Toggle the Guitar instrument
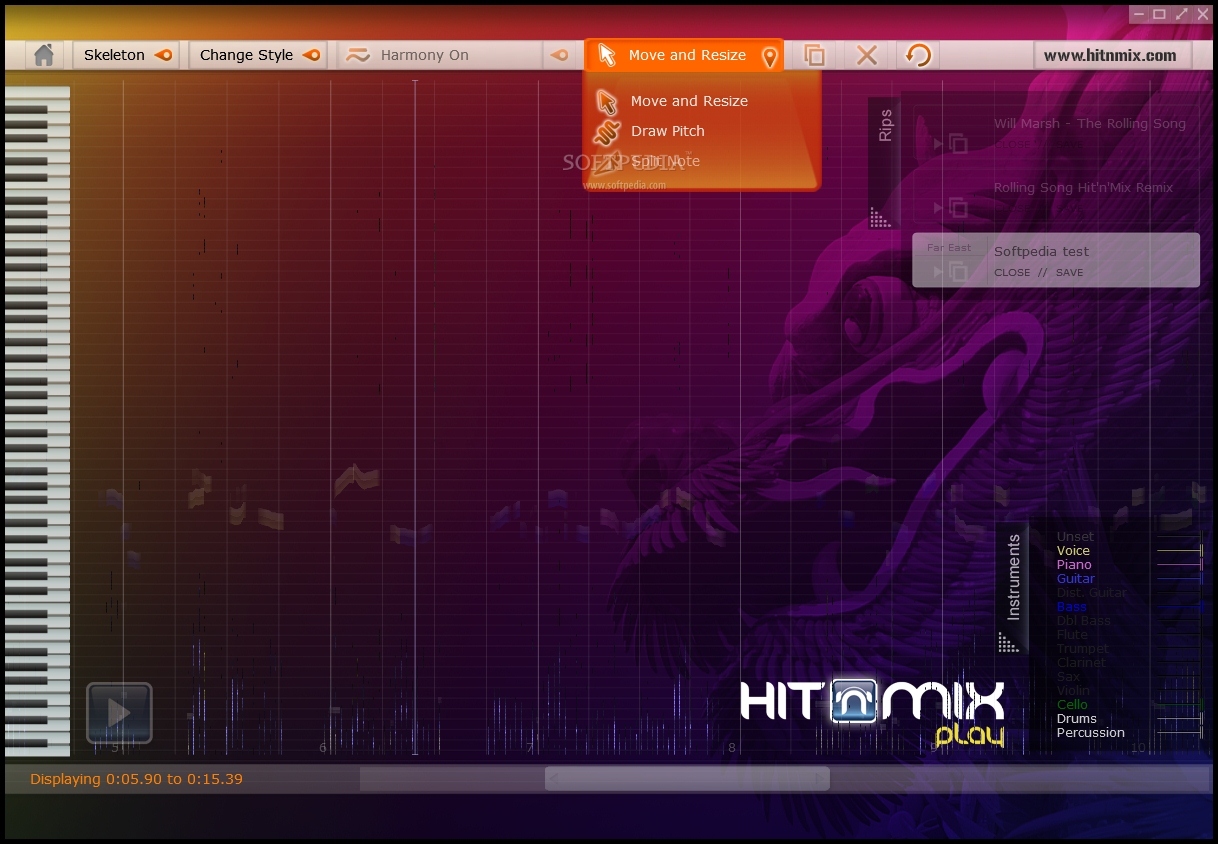Screen dimensions: 1218x844 click(1075, 579)
